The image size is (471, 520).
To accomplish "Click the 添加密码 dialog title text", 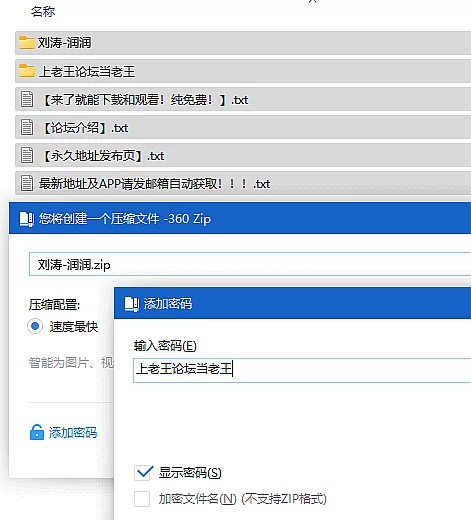I will pos(168,304).
